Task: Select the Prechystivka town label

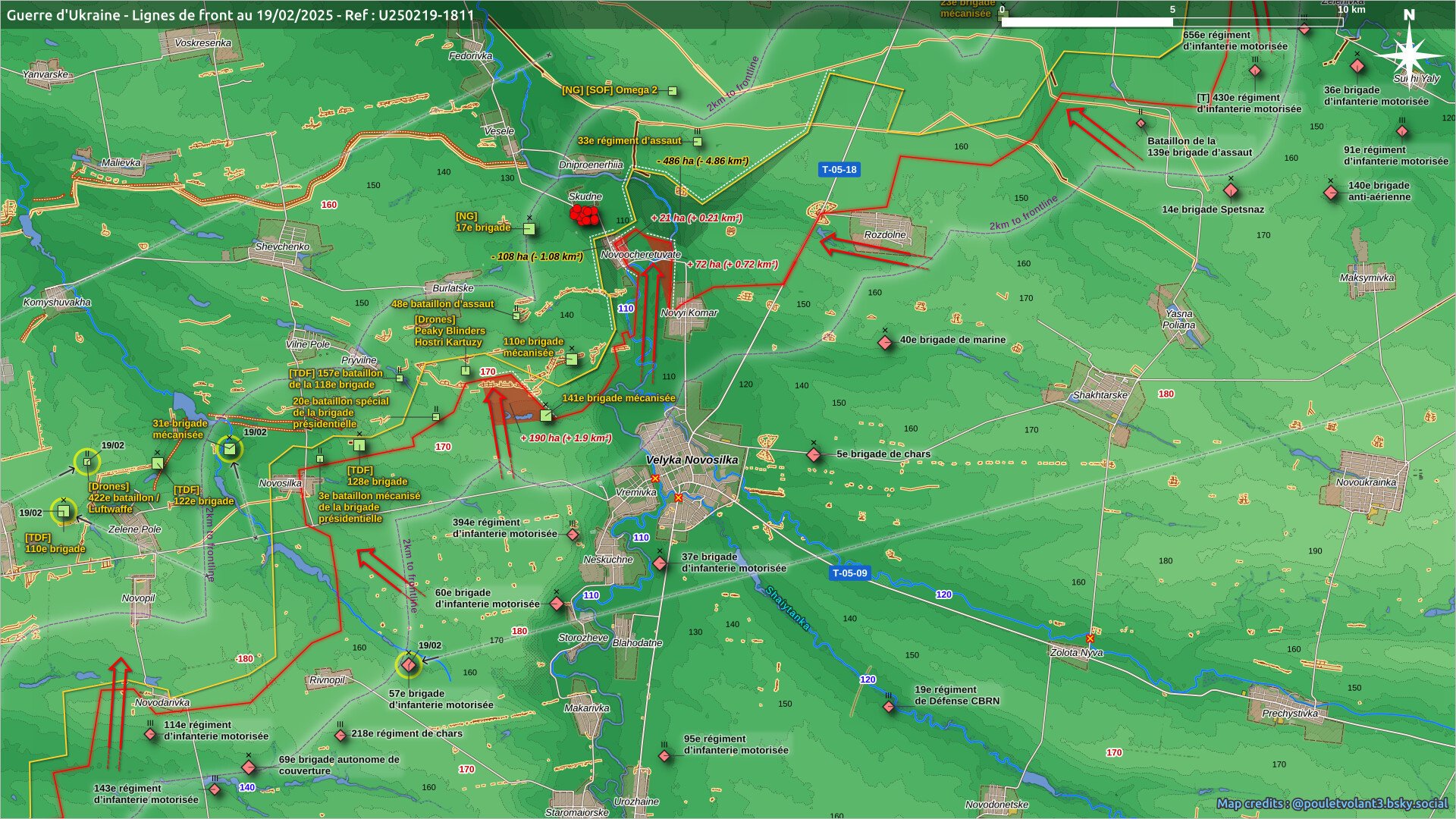Action: coord(1290,714)
